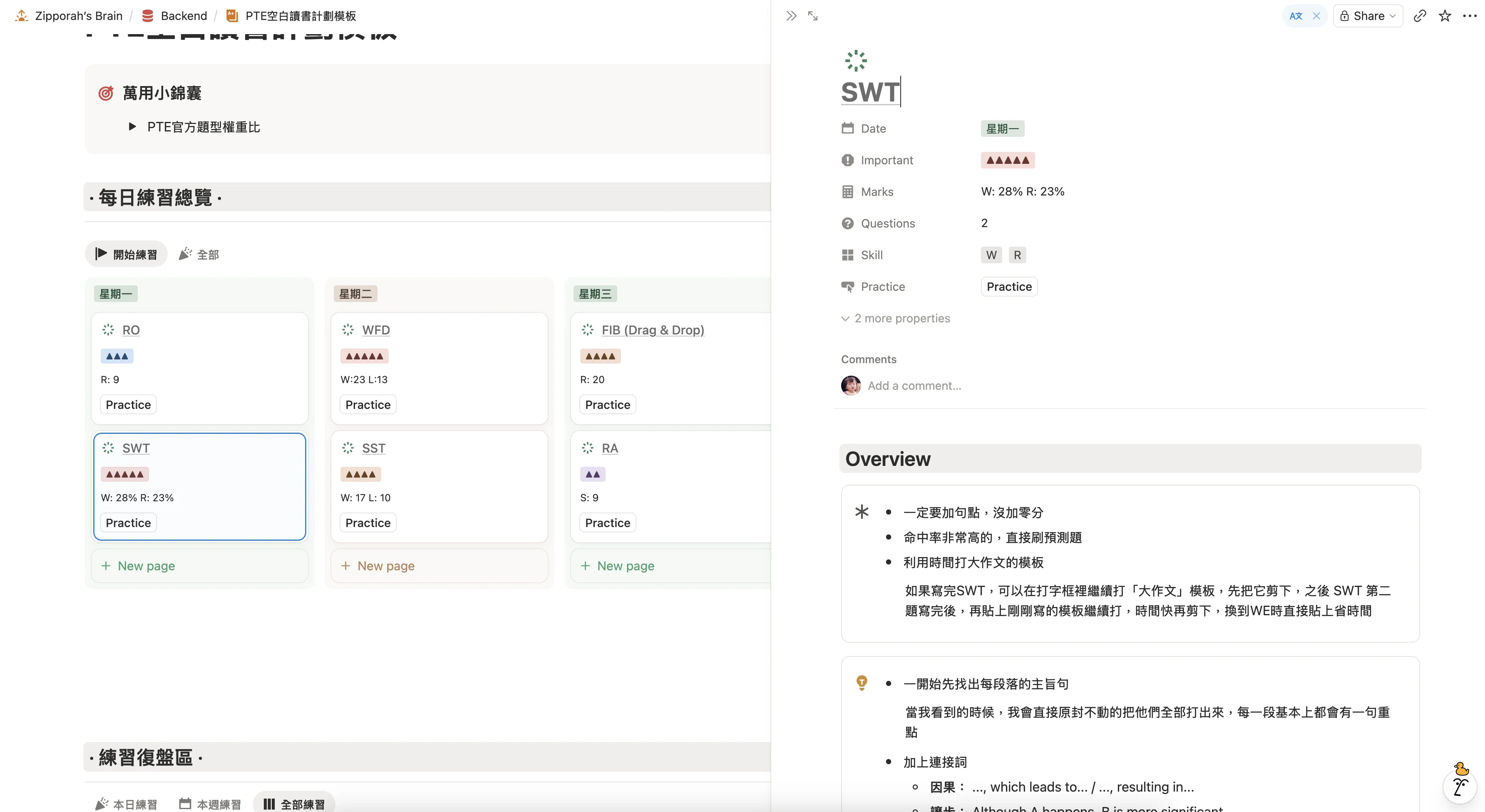1485x812 pixels.
Task: Click the Date property calendar icon
Action: coord(847,129)
